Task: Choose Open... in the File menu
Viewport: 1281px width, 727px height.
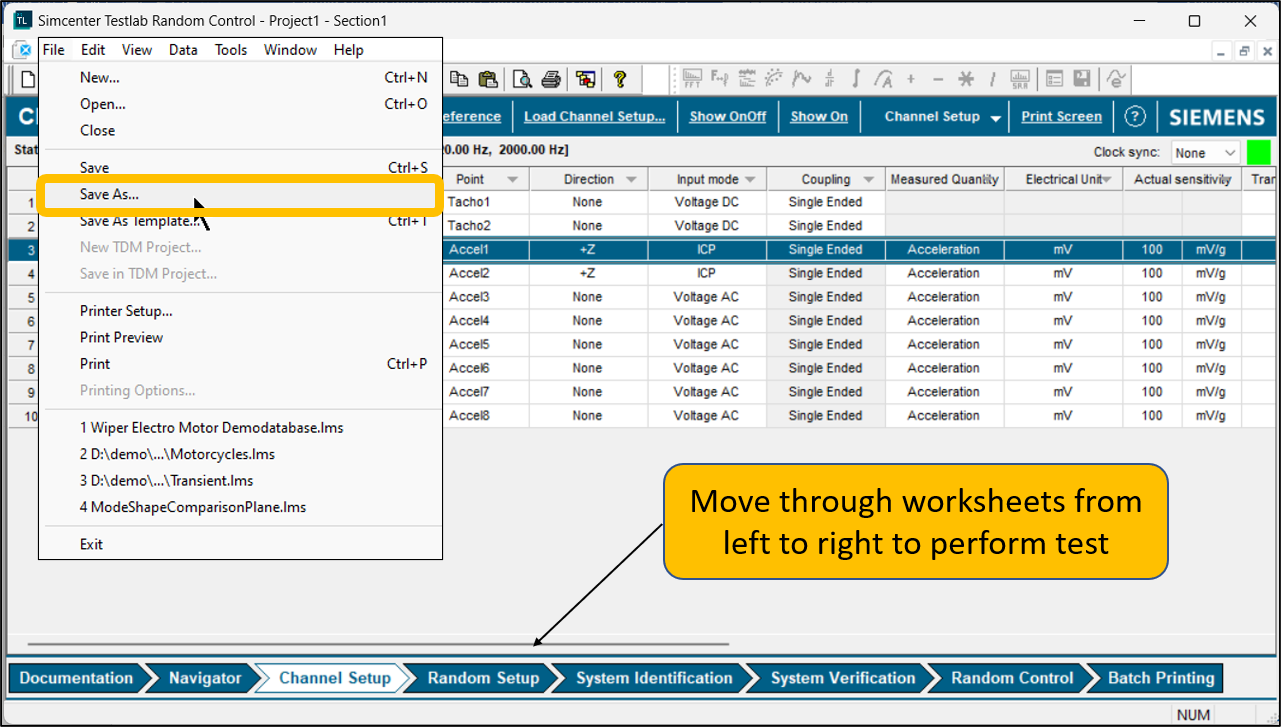Action: tap(103, 104)
